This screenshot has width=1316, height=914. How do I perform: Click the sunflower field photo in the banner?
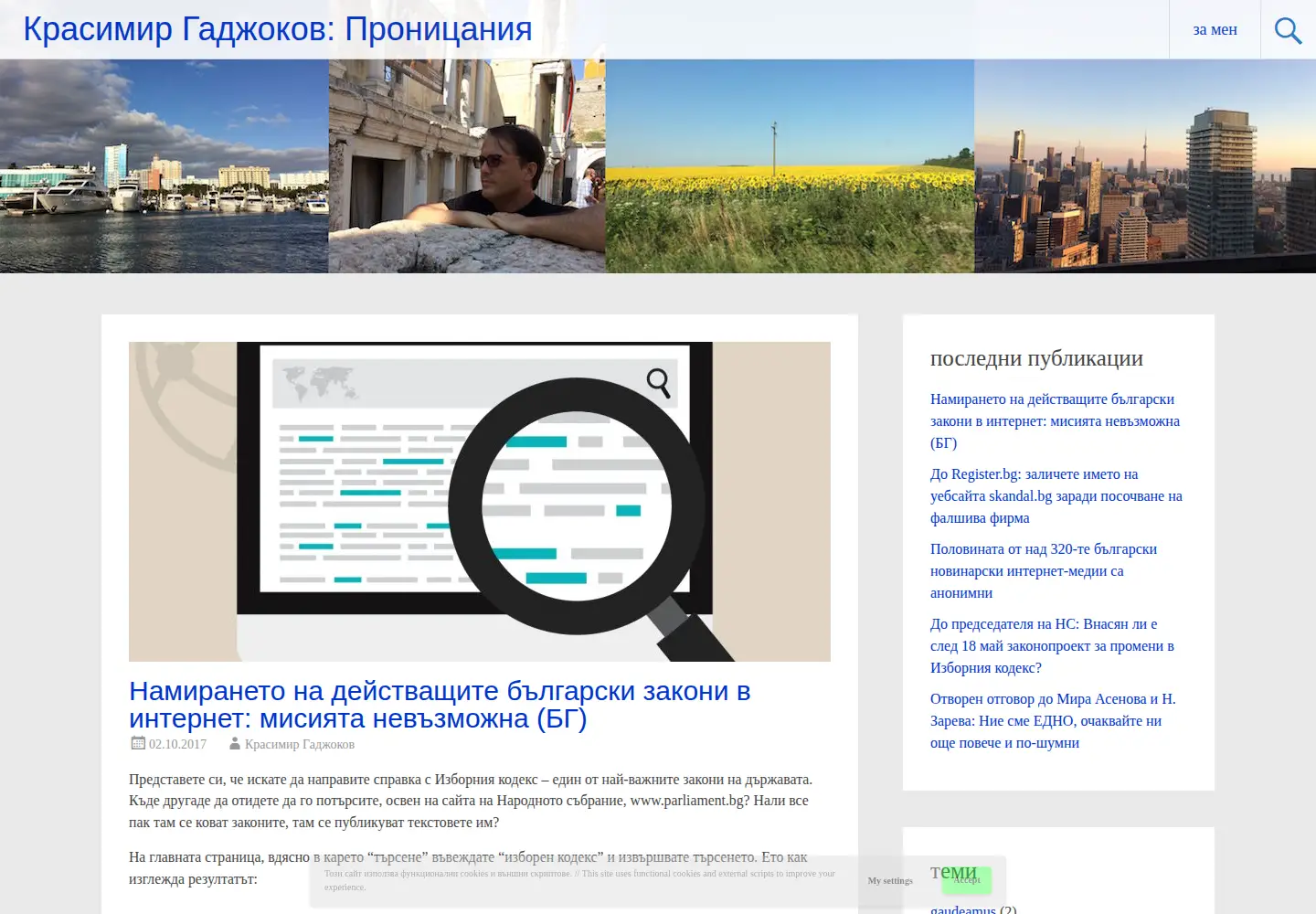[791, 166]
